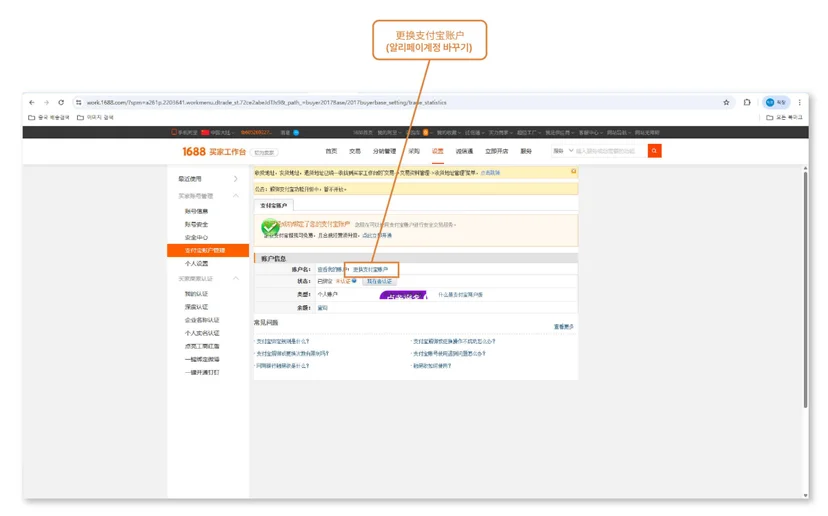Click the 1688首页 link in top bar
Screen dimensions: 828x516
(363, 133)
